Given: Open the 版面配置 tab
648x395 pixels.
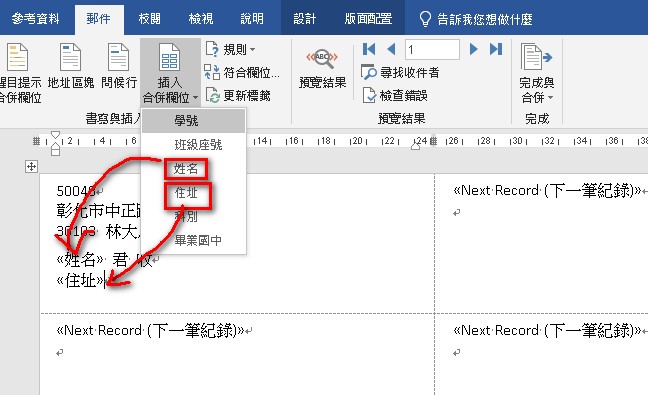Looking at the screenshot, I should pyautogui.click(x=368, y=19).
